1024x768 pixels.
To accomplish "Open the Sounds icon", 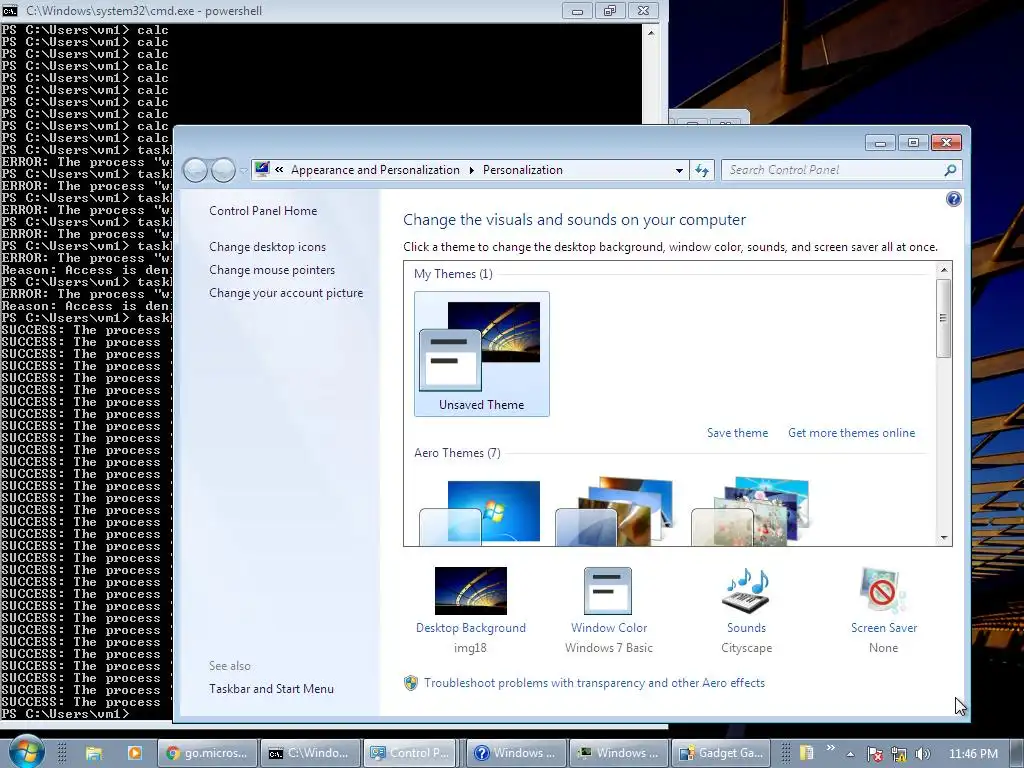I will pyautogui.click(x=746, y=590).
